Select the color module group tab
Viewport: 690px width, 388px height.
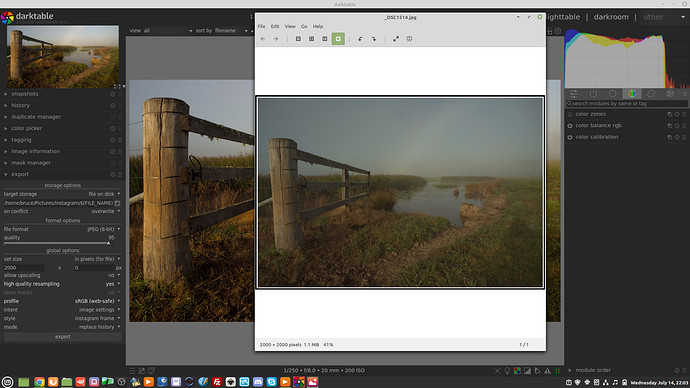(632, 94)
